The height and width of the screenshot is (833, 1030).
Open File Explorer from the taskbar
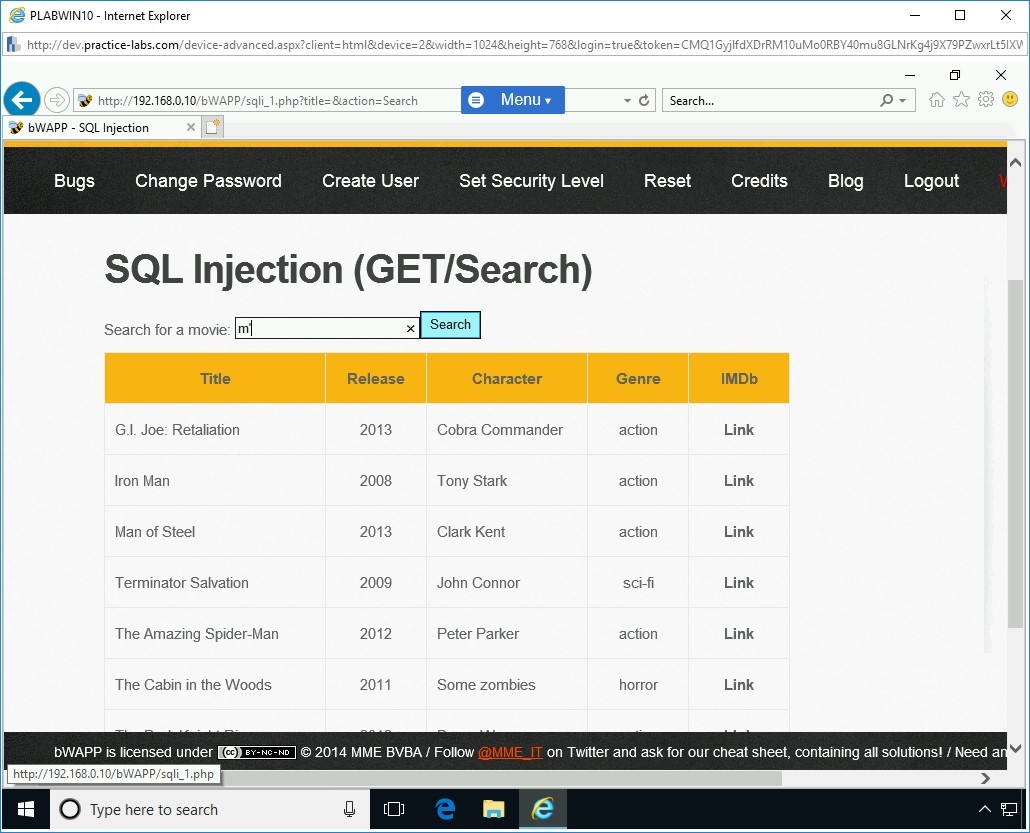493,809
